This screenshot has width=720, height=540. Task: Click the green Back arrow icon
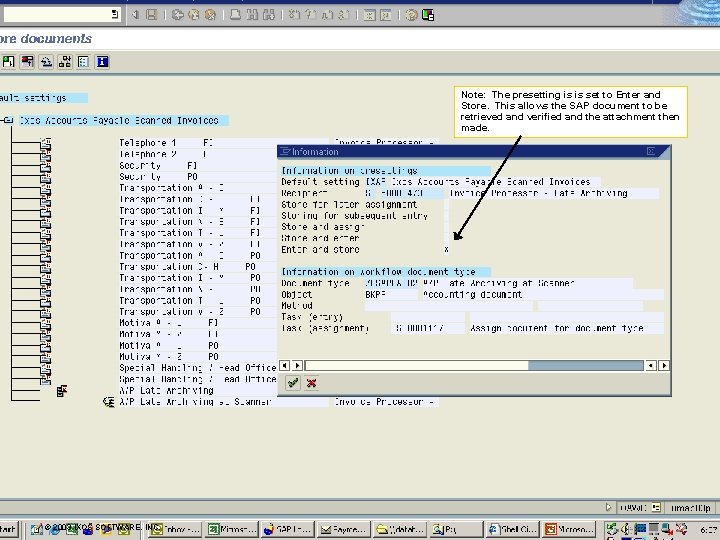coord(178,15)
